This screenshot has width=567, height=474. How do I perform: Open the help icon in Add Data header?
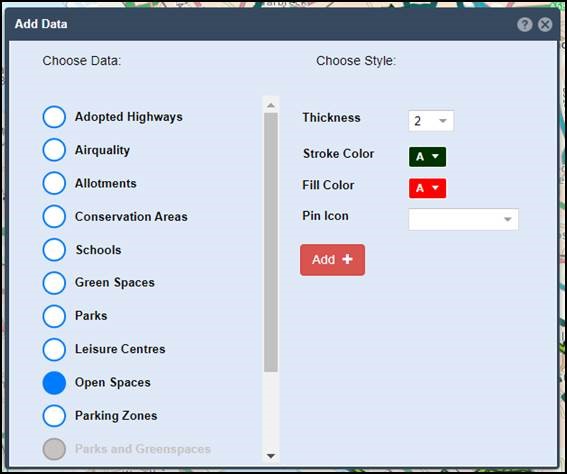524,25
